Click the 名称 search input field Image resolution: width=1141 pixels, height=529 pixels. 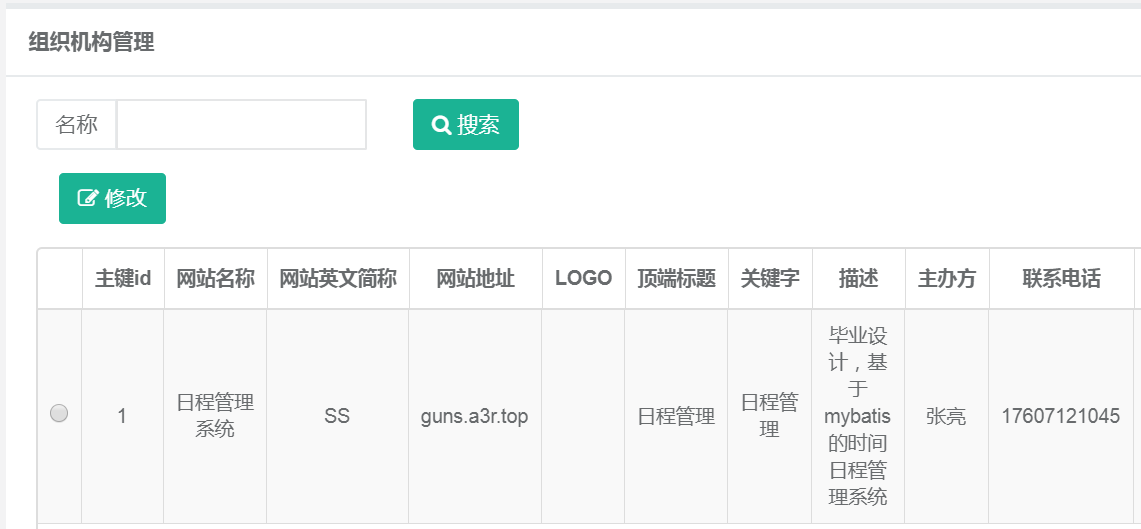[241, 125]
